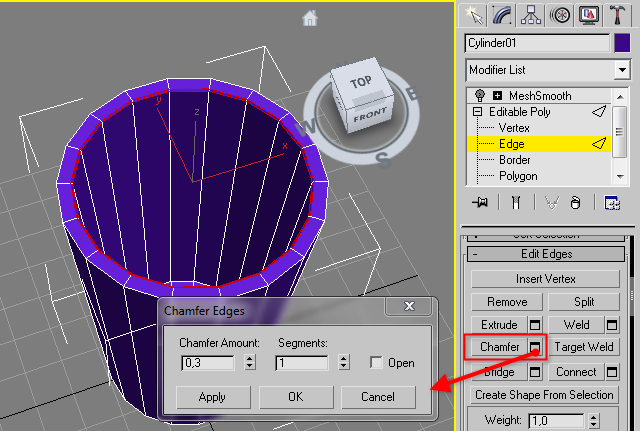Select Editable Poly in the stack

pos(520,111)
